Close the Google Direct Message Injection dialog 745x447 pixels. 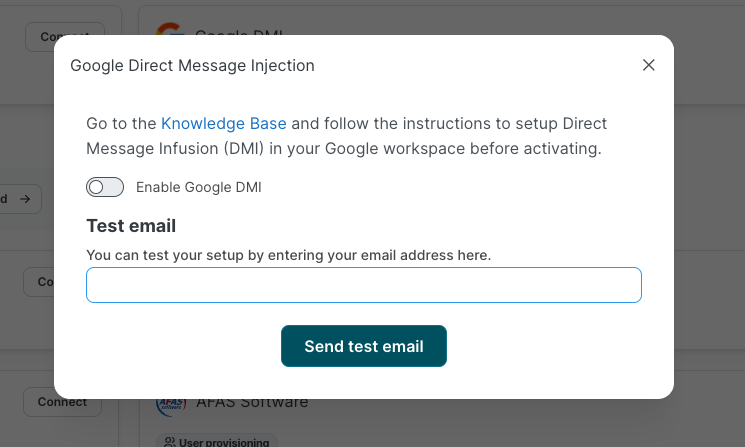pos(648,65)
